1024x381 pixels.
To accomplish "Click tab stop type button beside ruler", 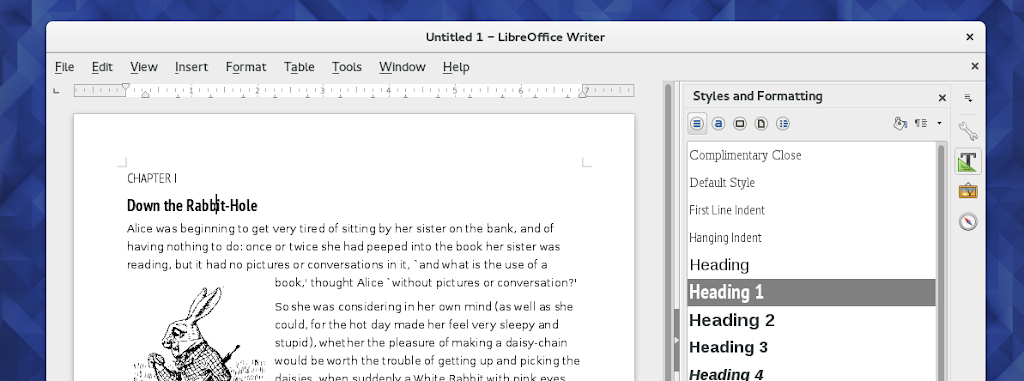I will pyautogui.click(x=56, y=91).
